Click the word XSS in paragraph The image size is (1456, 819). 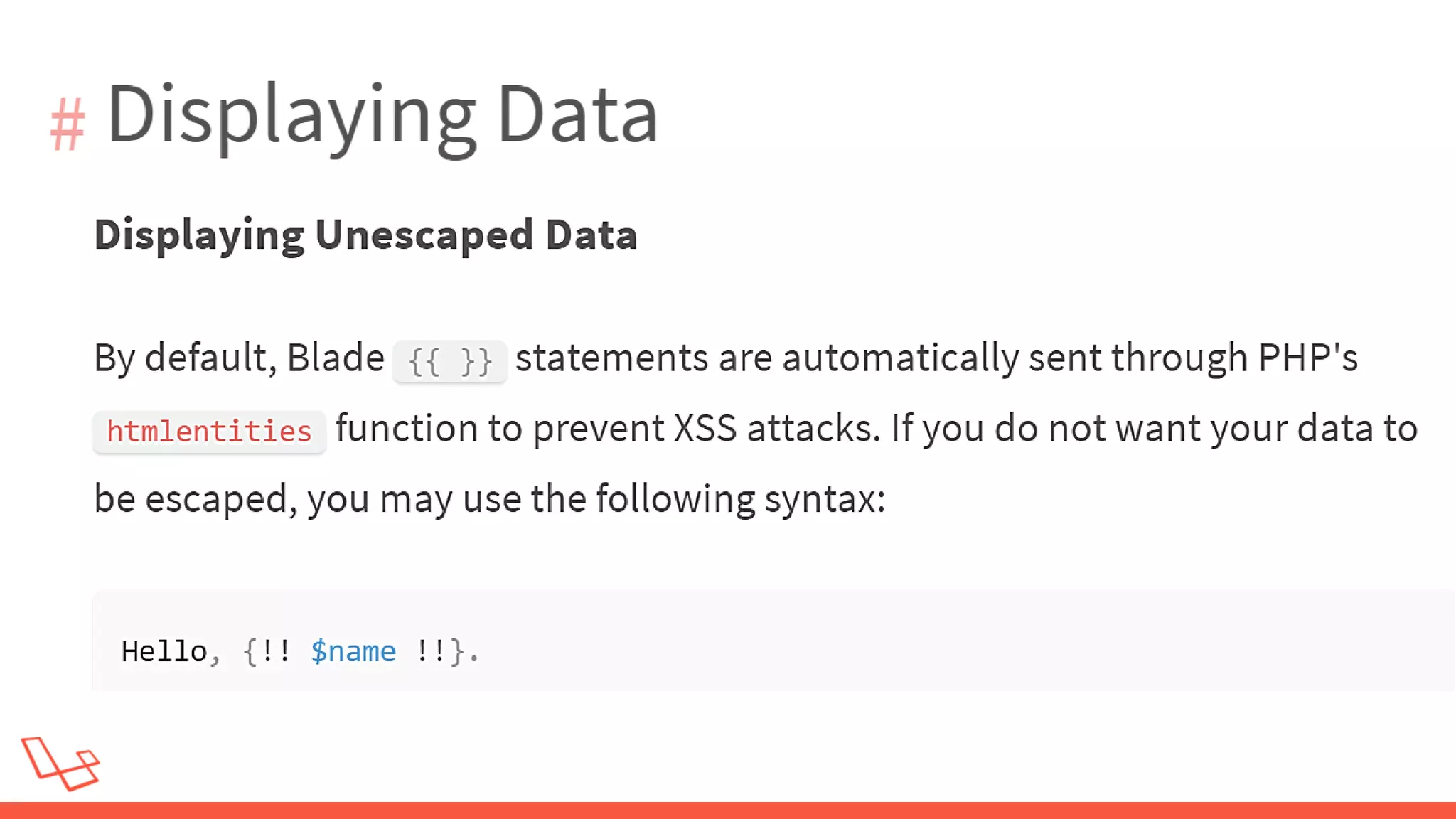coord(705,429)
